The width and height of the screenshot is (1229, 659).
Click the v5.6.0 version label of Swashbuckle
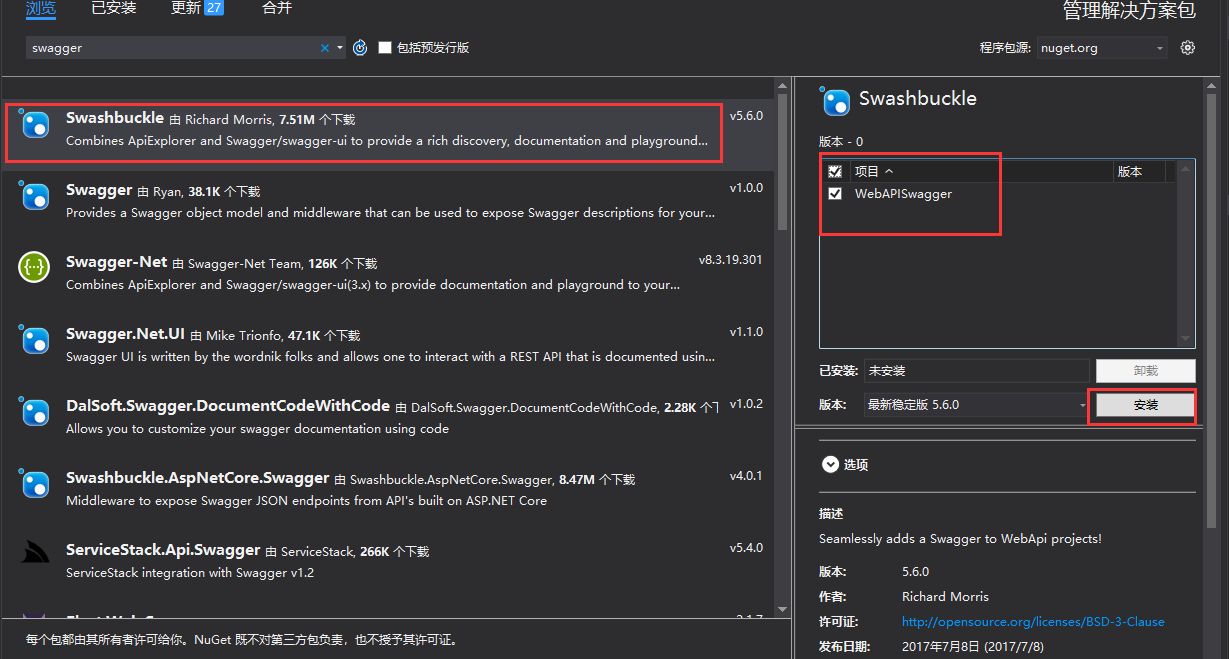[x=746, y=116]
